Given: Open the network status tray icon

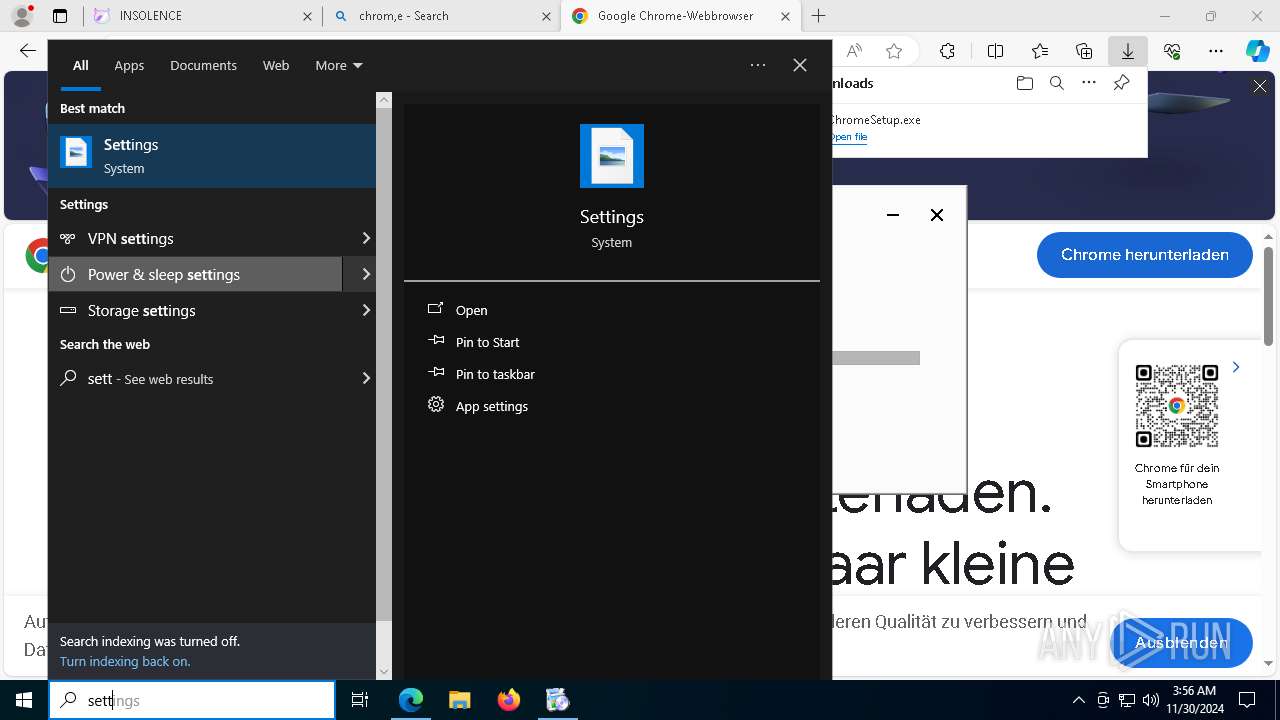Looking at the screenshot, I should (1127, 700).
